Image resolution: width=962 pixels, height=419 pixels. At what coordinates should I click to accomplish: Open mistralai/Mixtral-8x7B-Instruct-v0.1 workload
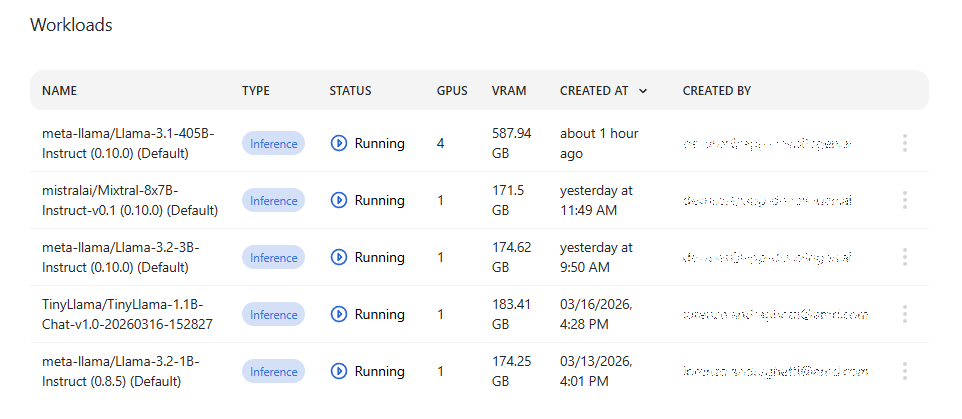(x=129, y=200)
